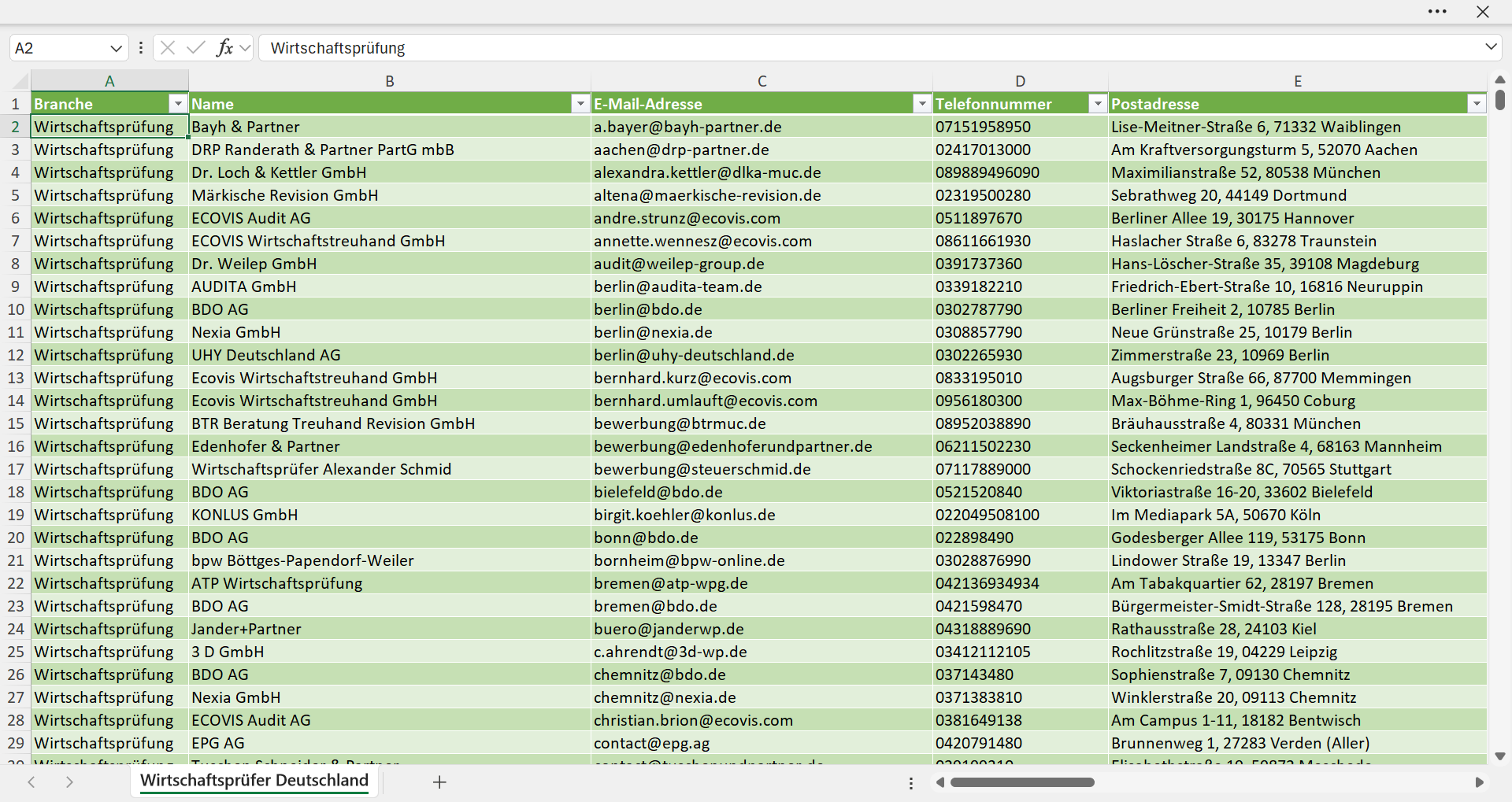Click 3 D GmbH cell
Image resolution: width=1512 pixels, height=802 pixels.
(x=390, y=652)
